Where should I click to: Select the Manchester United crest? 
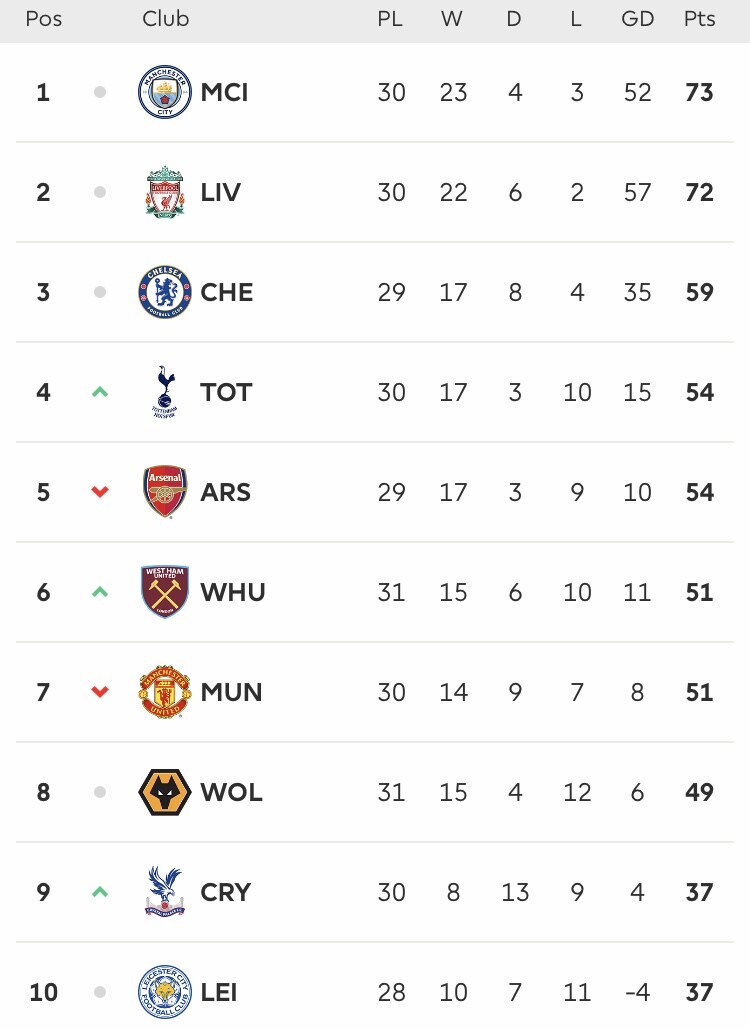(165, 692)
